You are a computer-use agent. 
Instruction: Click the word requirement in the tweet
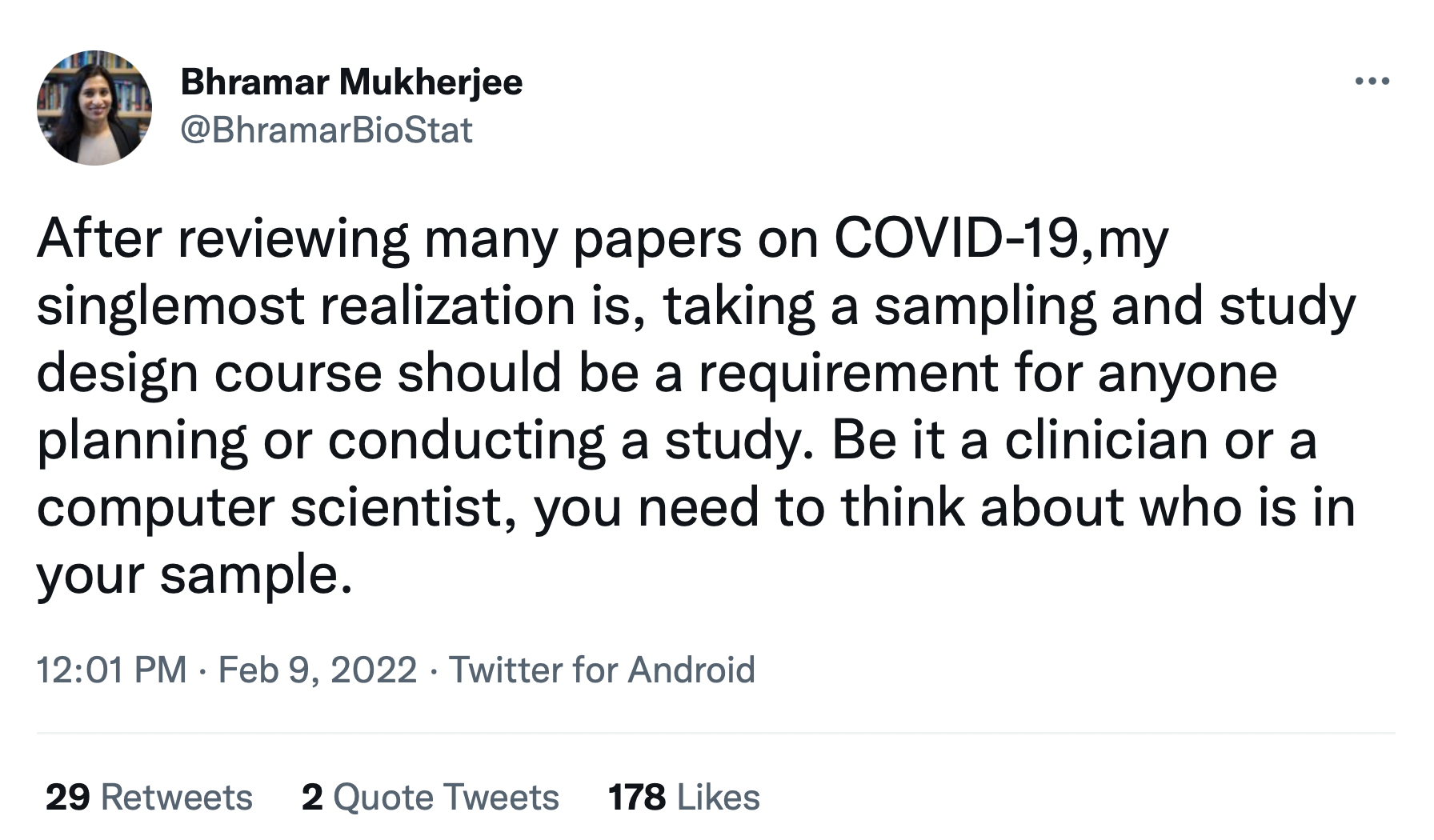(x=848, y=373)
